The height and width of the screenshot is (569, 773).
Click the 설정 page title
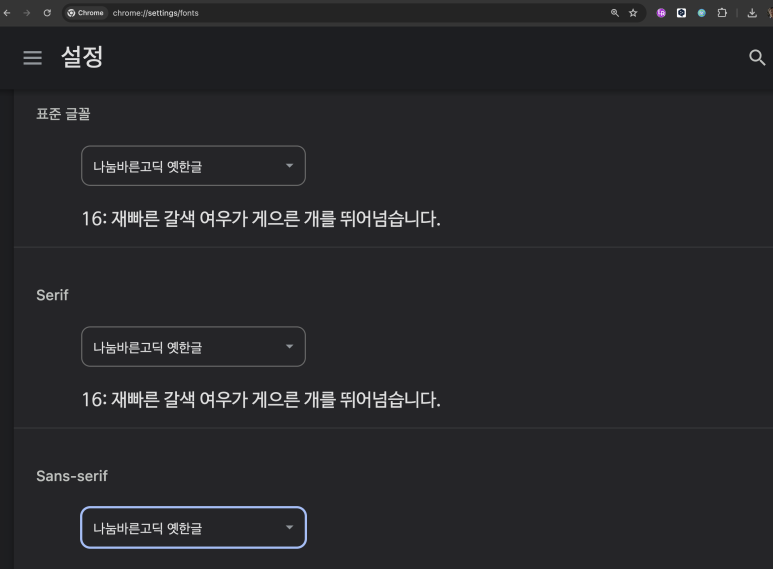point(82,57)
